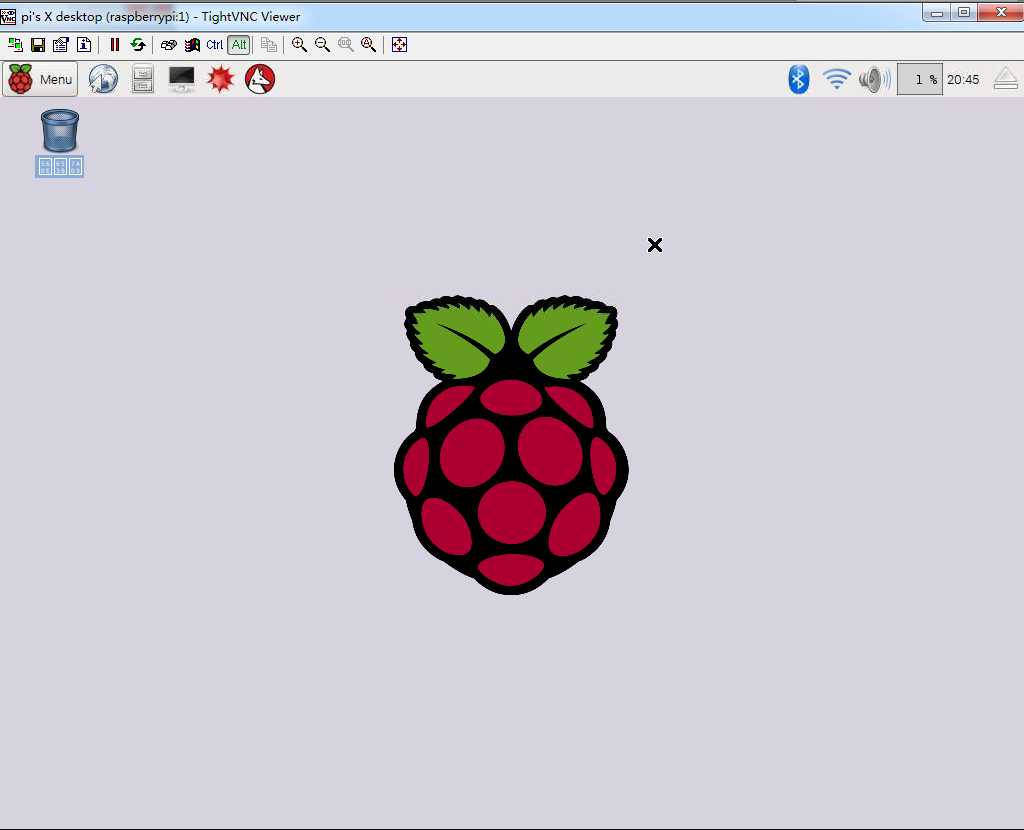Click the eject media icon
This screenshot has height=830, width=1024.
coord(1006,80)
